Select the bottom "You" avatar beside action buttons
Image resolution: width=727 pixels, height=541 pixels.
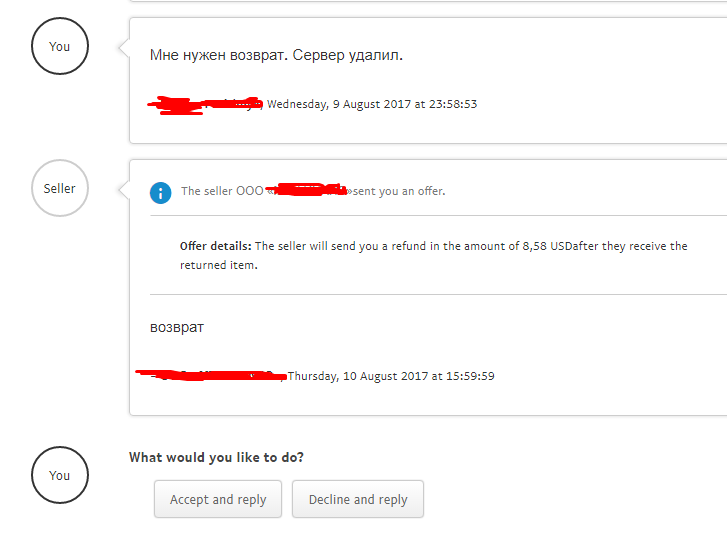[60, 475]
